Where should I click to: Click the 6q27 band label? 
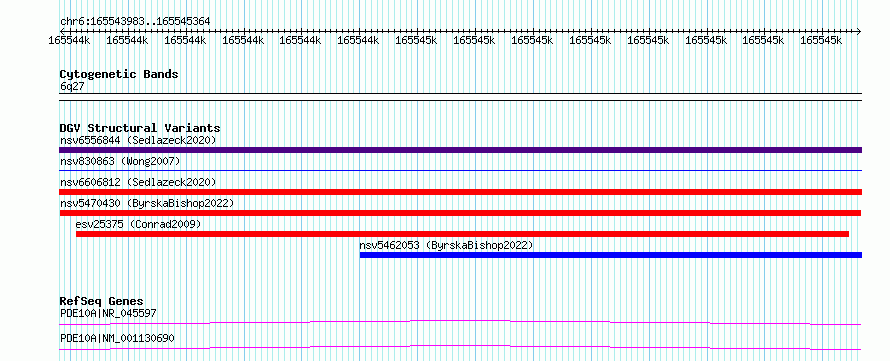coord(72,86)
